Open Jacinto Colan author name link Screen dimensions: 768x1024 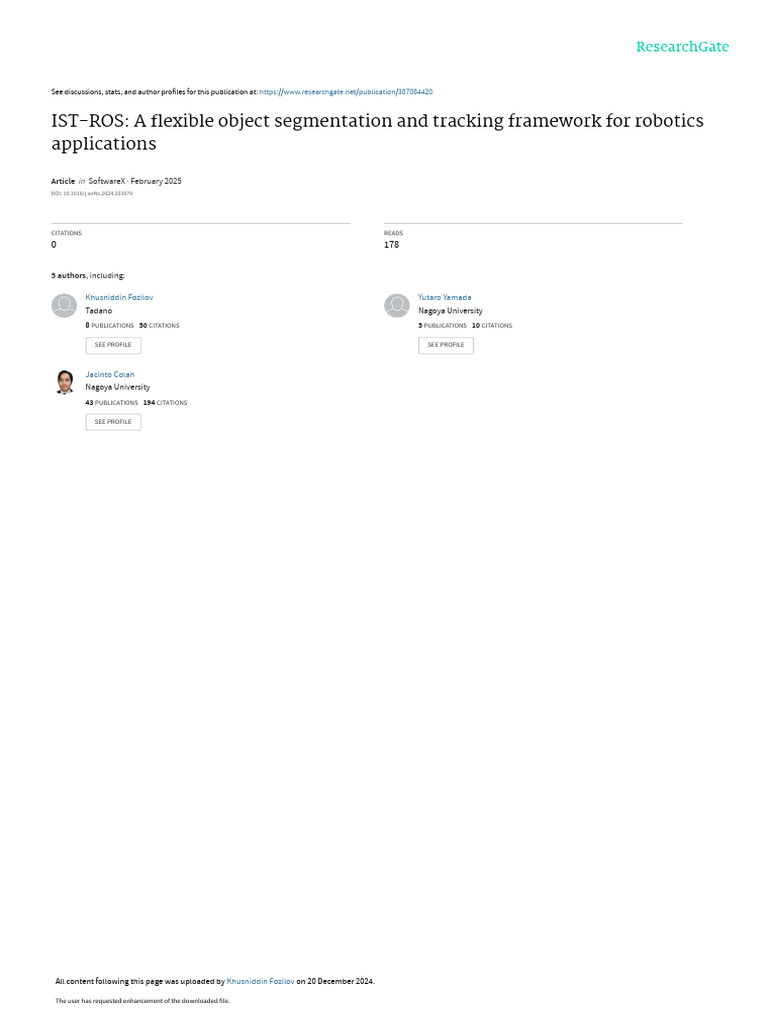[x=110, y=374]
